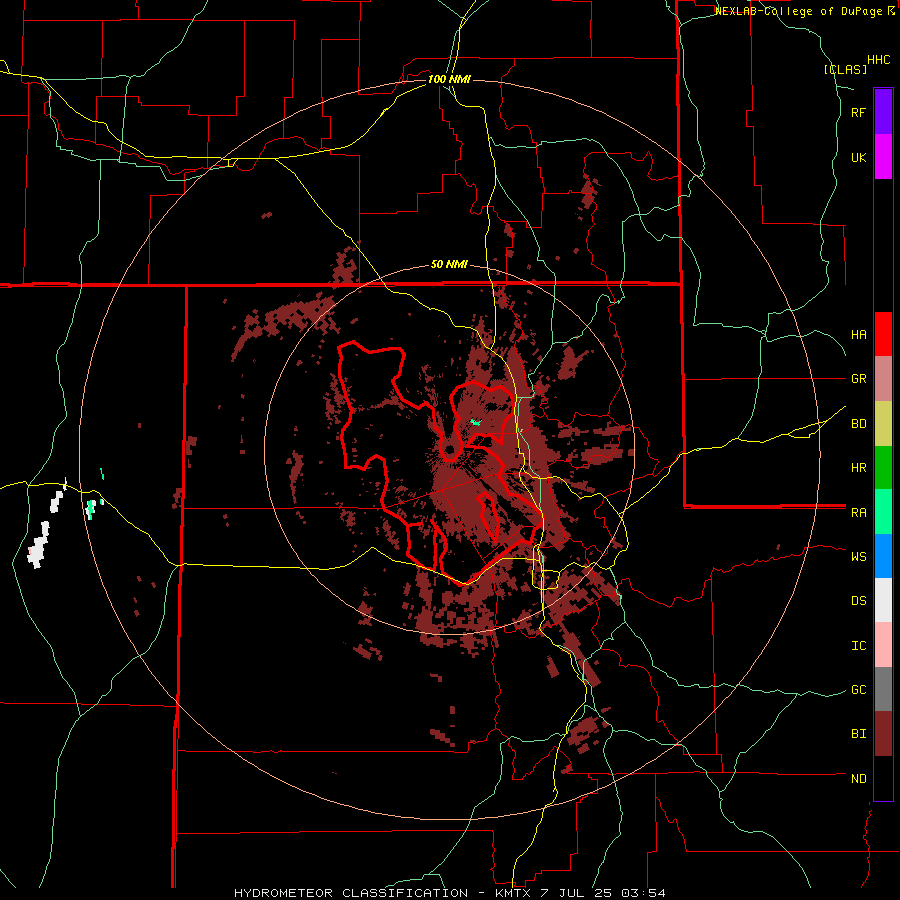
Task: Click the HA red legend swatch
Action: (883, 334)
